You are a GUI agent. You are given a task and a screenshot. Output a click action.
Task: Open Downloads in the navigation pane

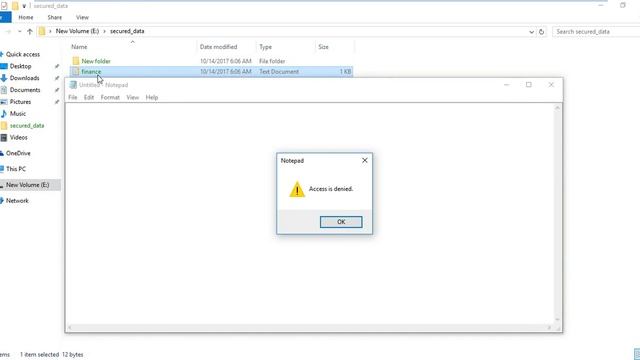[24, 78]
